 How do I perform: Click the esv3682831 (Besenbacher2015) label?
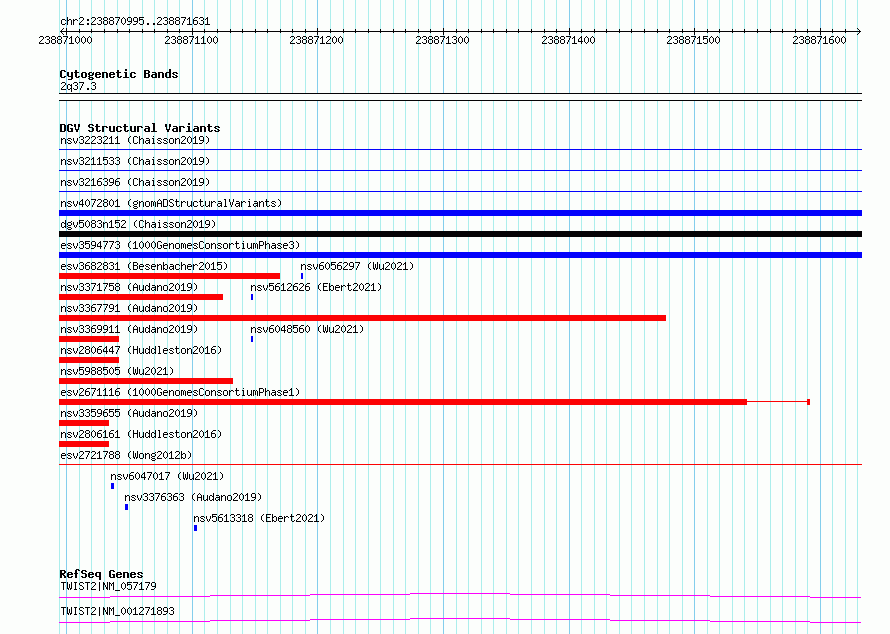(x=144, y=266)
